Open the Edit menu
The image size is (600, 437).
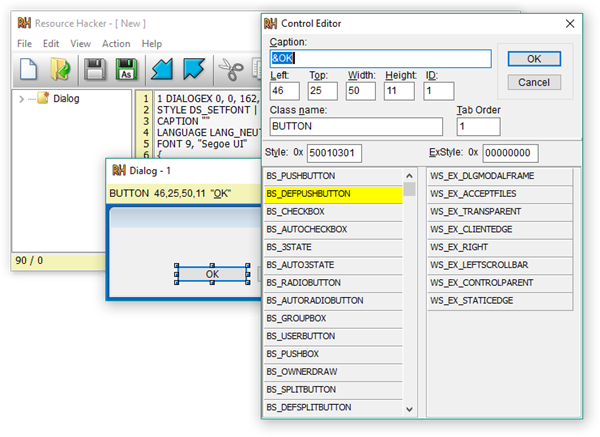point(51,44)
